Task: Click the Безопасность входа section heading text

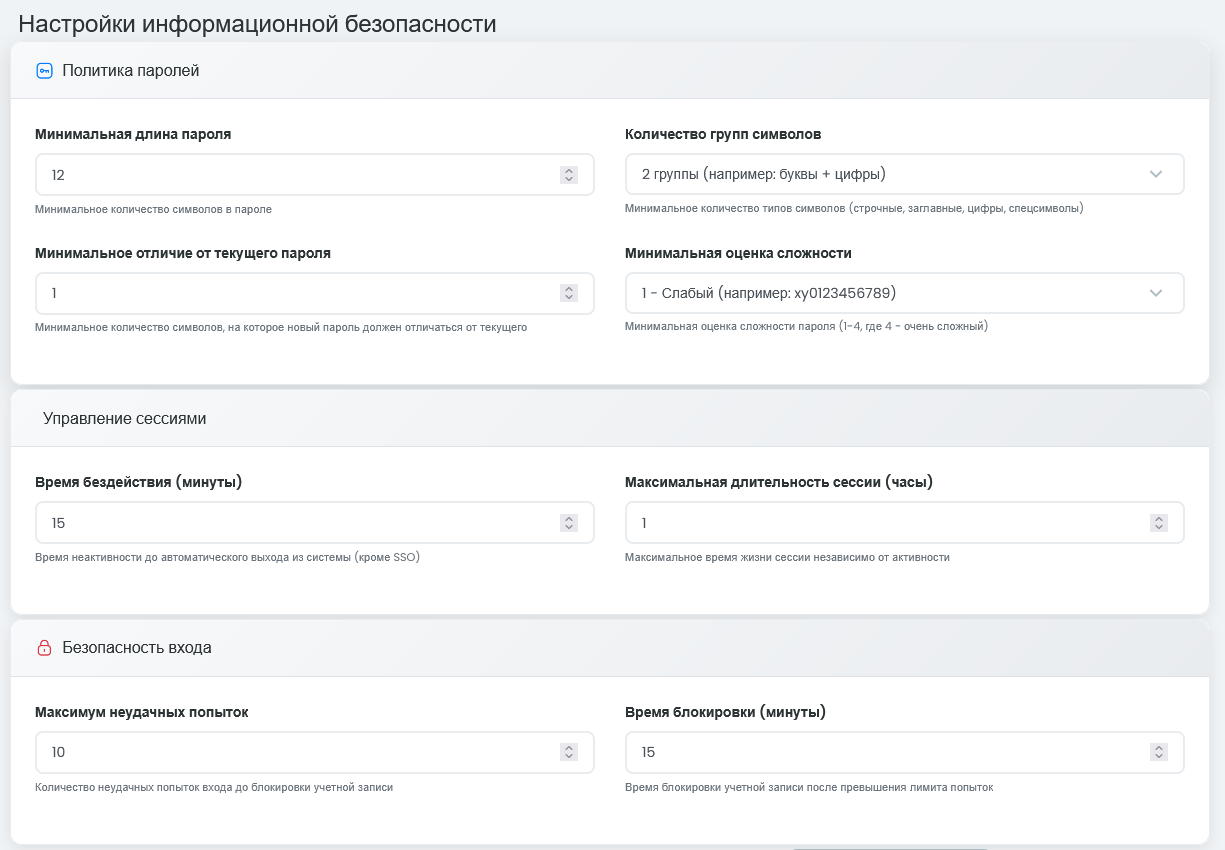Action: point(137,648)
